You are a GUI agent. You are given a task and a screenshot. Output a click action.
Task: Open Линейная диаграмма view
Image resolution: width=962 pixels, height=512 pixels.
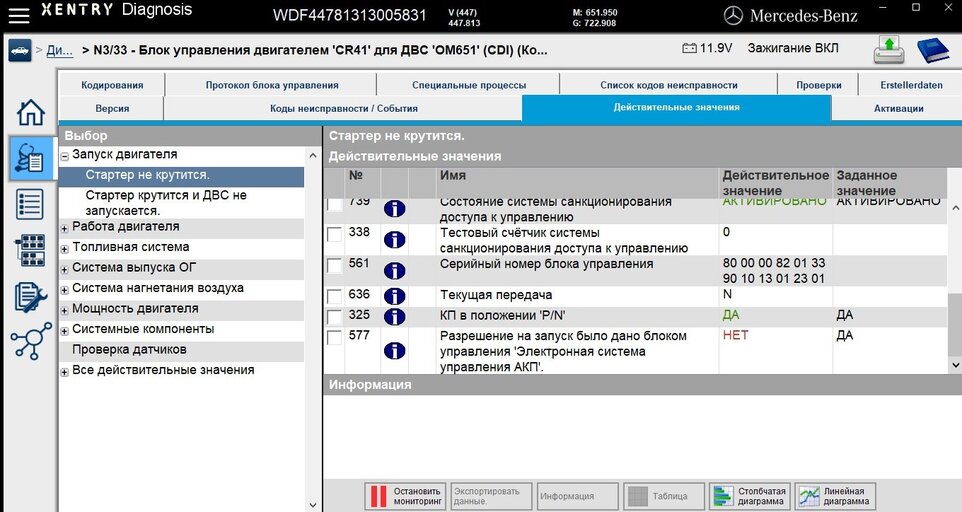coord(836,496)
